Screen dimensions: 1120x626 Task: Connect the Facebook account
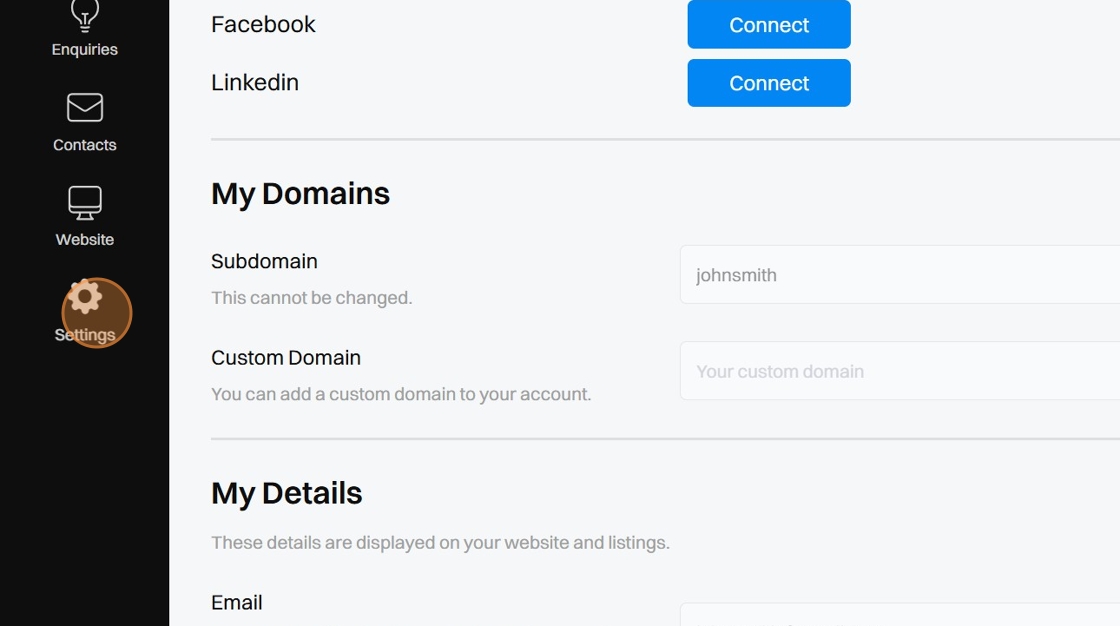768,25
